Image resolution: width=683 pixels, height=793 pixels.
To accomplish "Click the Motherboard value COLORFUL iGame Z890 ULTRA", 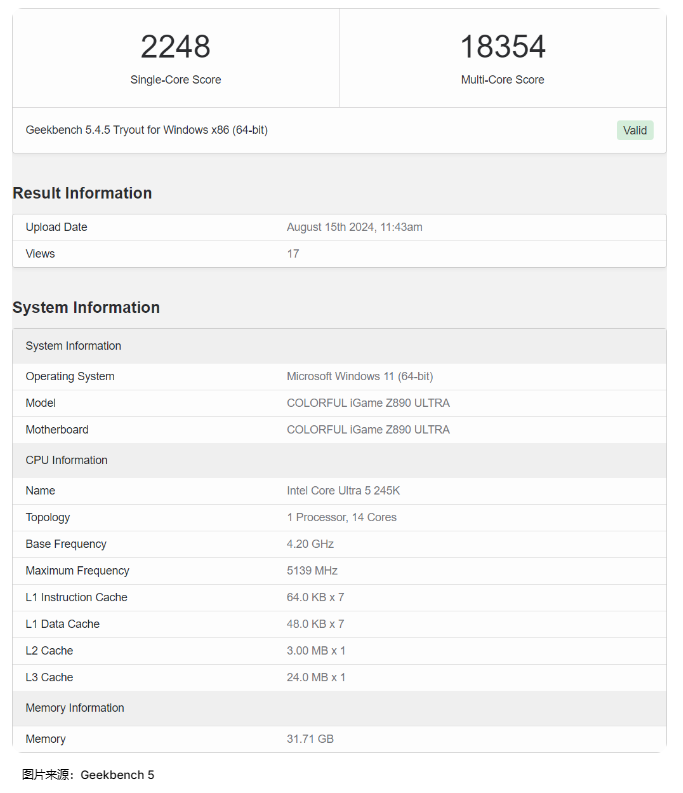I will tap(368, 430).
